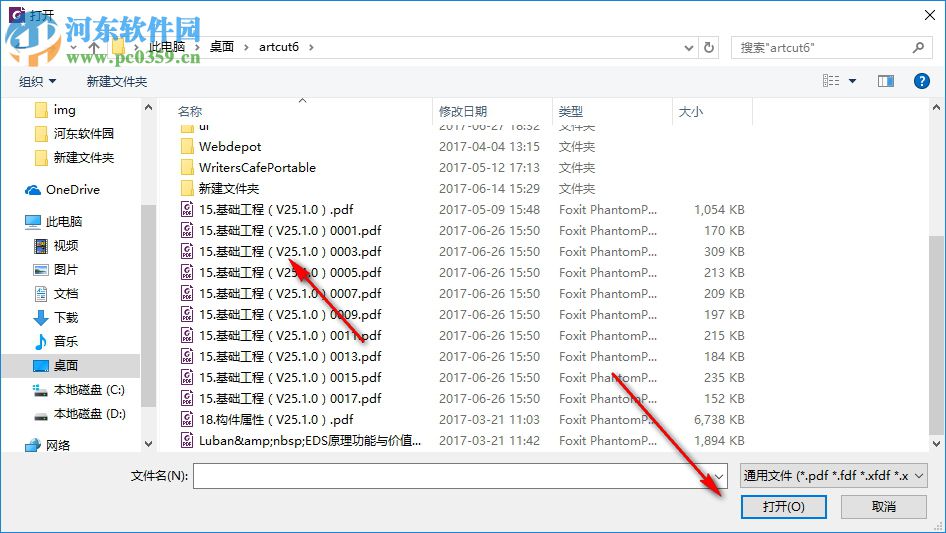Screen dimensions: 946x533
Task: Select 15.基础工程 (V25.1.0) 0013.pdf
Action: tap(290, 357)
